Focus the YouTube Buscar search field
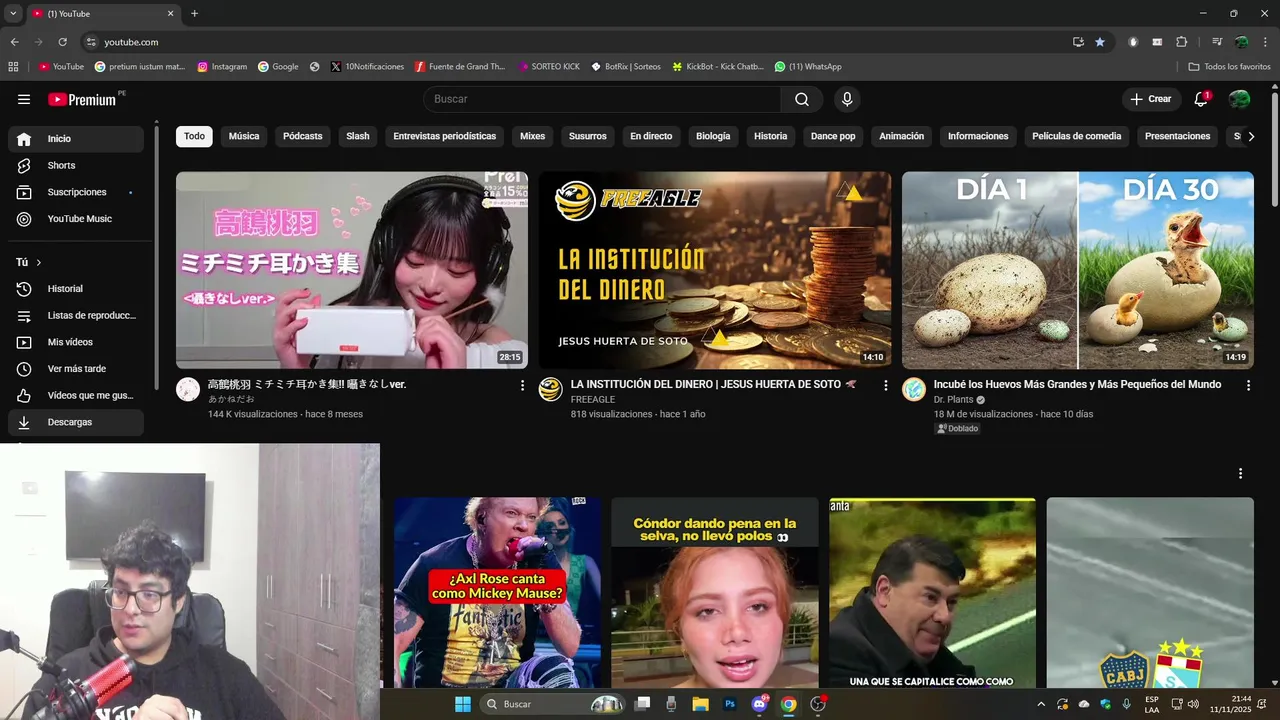 (x=602, y=99)
